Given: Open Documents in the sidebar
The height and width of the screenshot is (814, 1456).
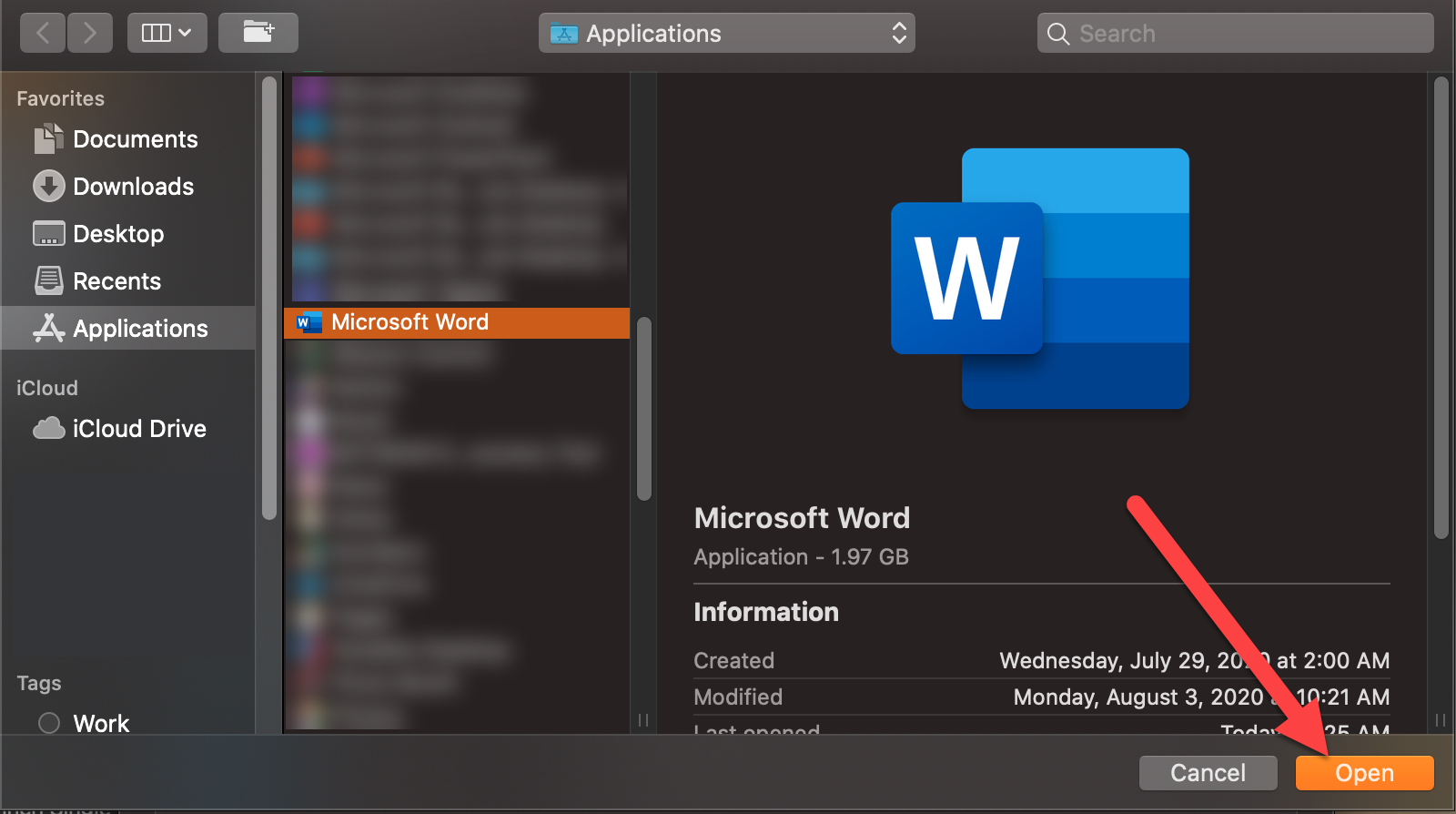Looking at the screenshot, I should [127, 139].
